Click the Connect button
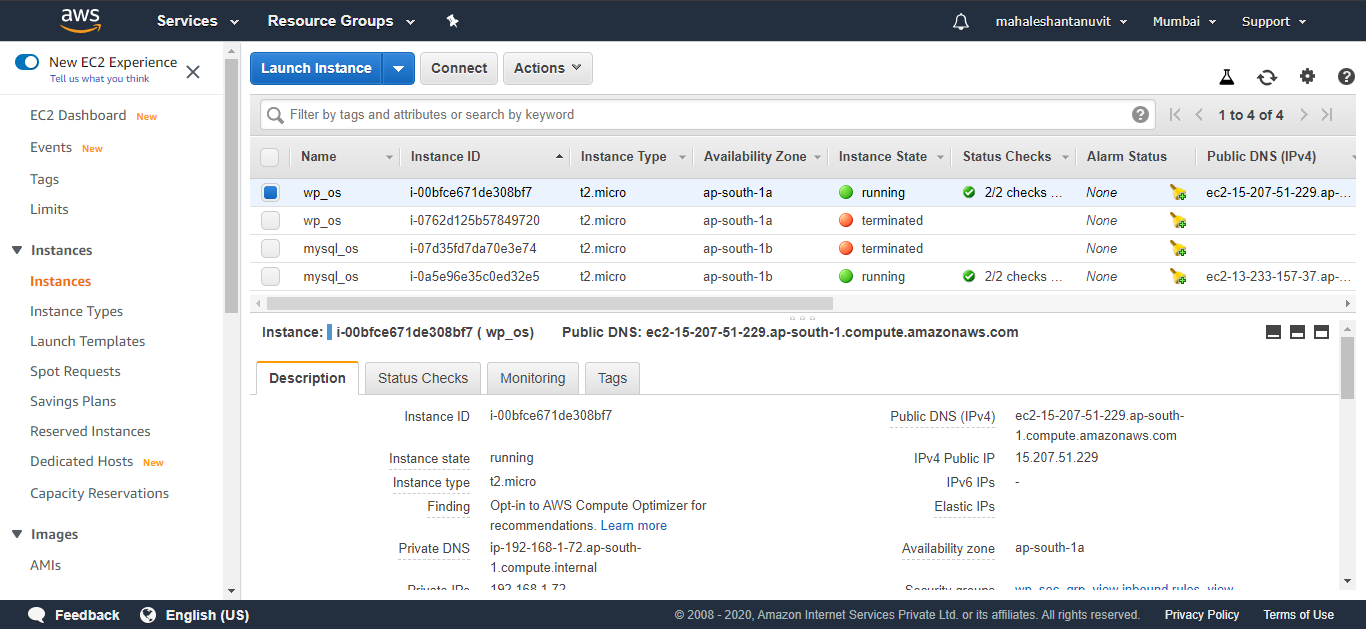The height and width of the screenshot is (629, 1366). pos(458,68)
